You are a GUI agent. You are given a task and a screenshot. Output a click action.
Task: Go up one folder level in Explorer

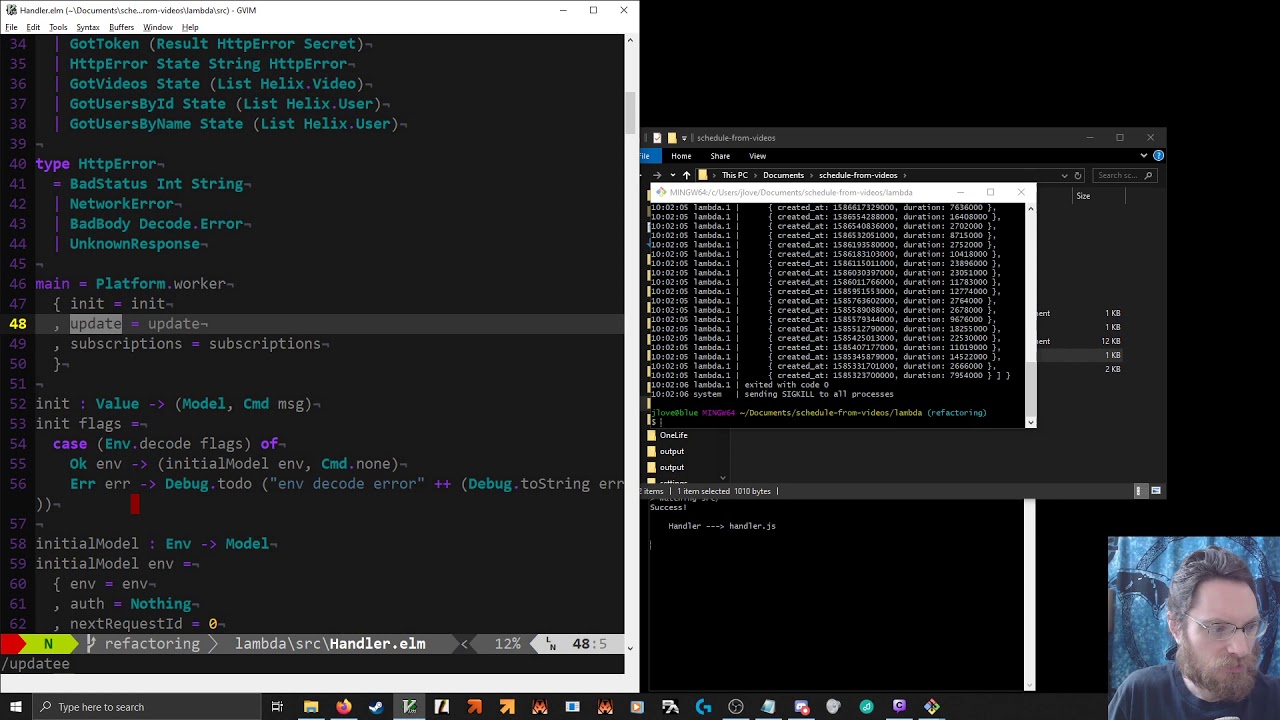[686, 175]
